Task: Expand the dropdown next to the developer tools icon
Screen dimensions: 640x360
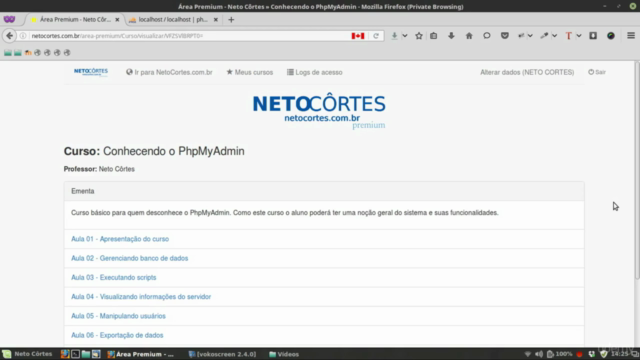Action: pyautogui.click(x=530, y=36)
